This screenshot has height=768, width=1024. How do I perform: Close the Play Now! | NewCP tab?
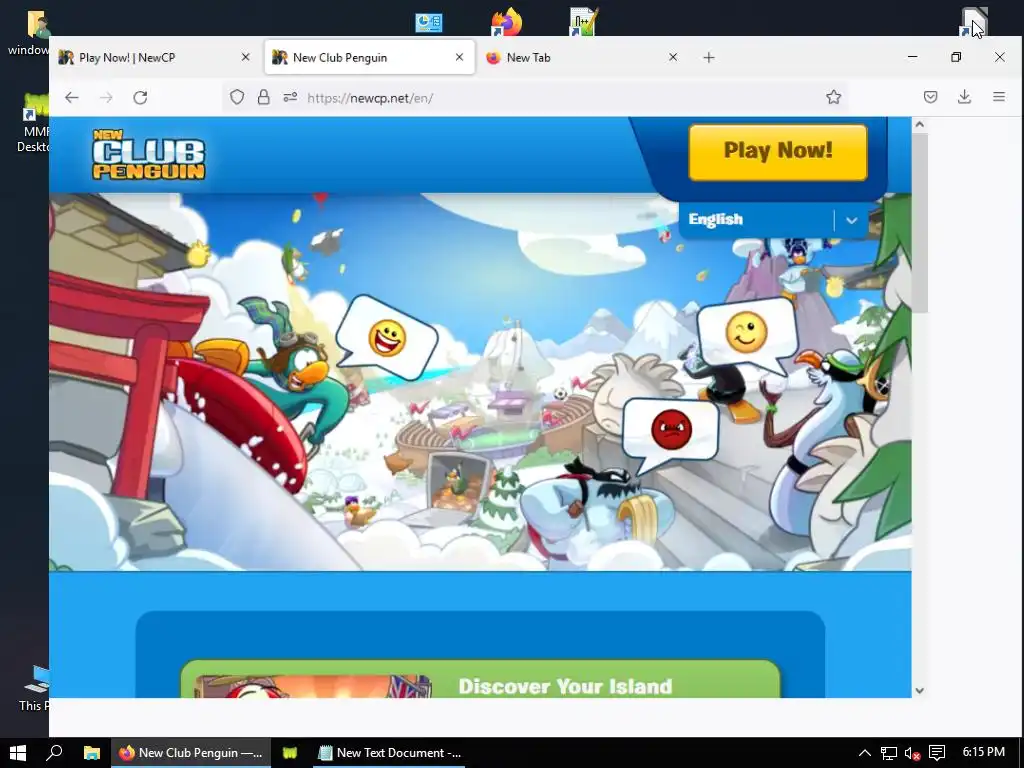[x=246, y=57]
